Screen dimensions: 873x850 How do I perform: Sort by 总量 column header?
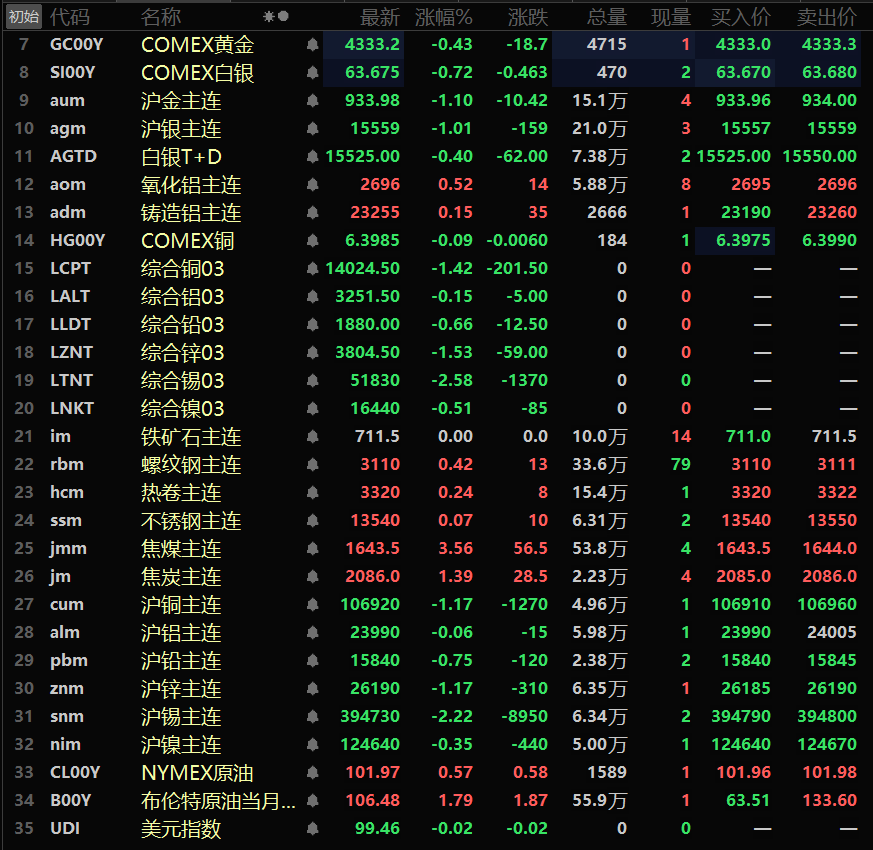pyautogui.click(x=606, y=17)
